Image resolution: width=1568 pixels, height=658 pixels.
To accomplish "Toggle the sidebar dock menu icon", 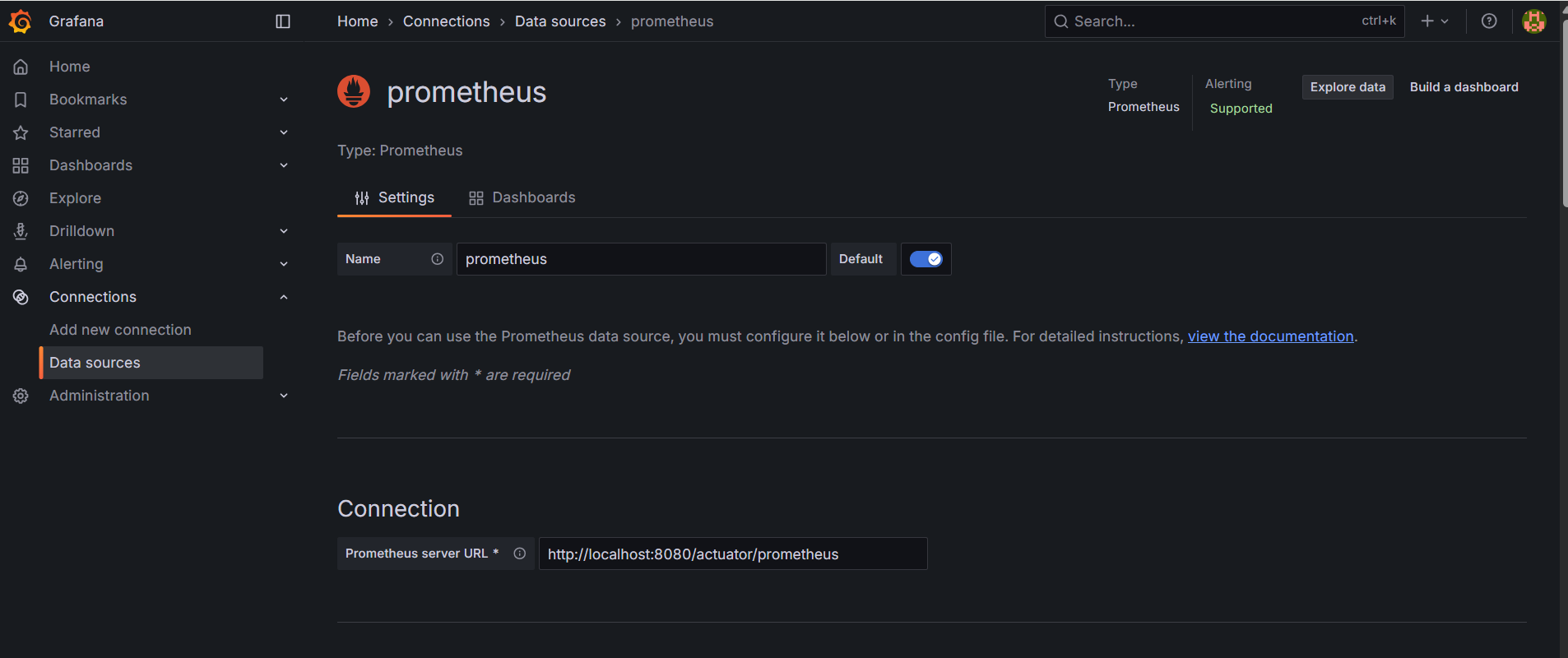I will point(283,21).
